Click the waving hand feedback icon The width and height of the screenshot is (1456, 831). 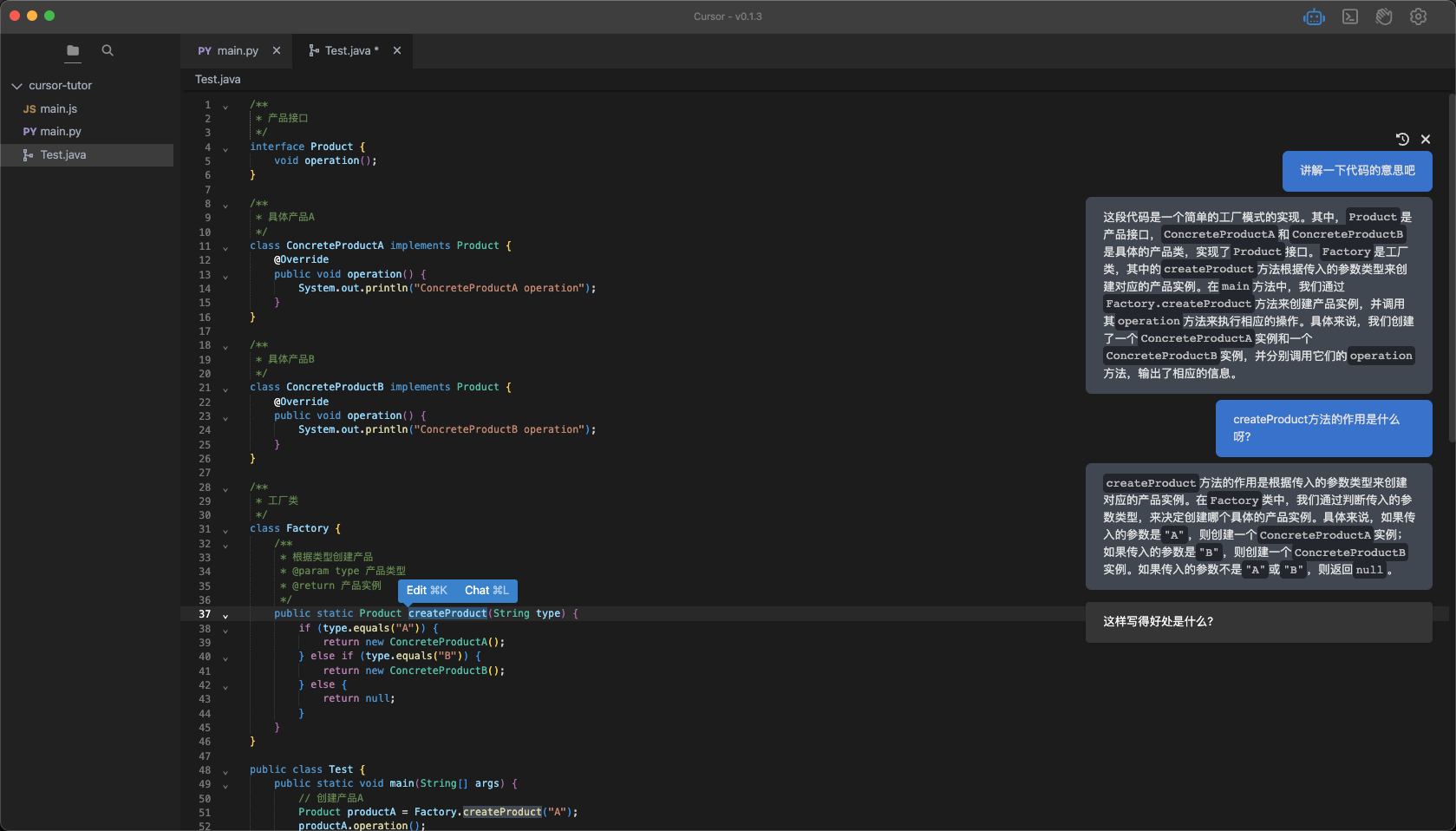point(1384,16)
